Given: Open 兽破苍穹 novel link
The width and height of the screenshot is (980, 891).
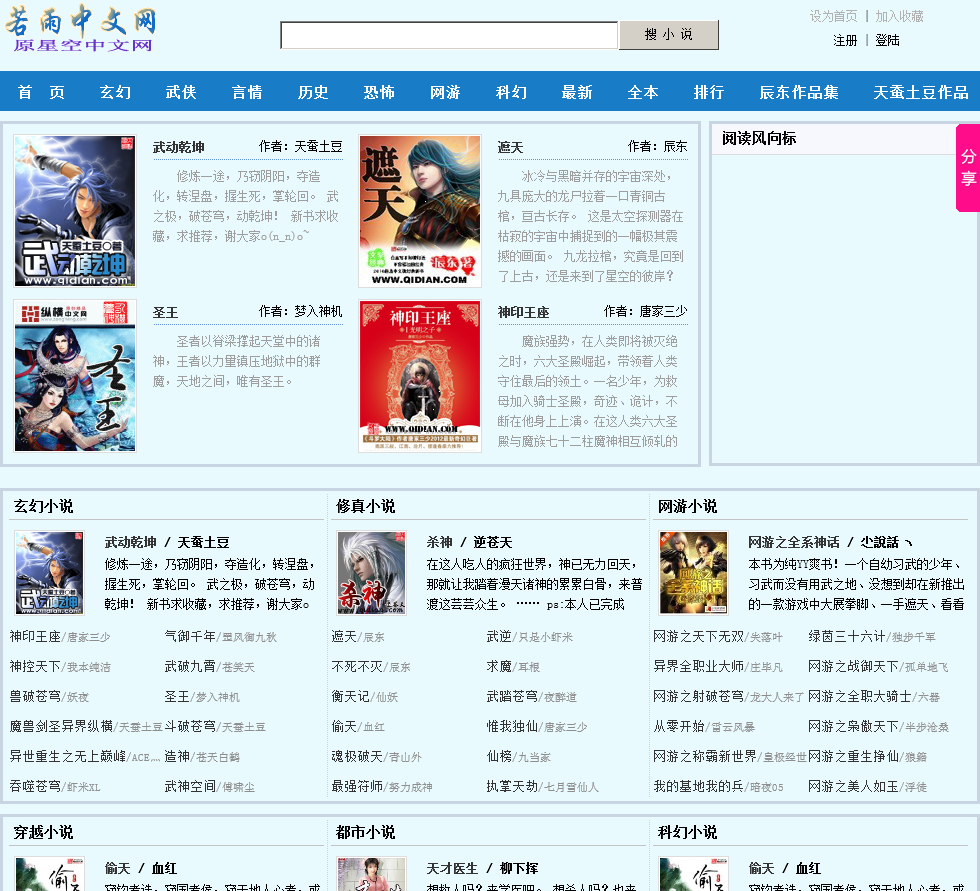Looking at the screenshot, I should [35, 697].
